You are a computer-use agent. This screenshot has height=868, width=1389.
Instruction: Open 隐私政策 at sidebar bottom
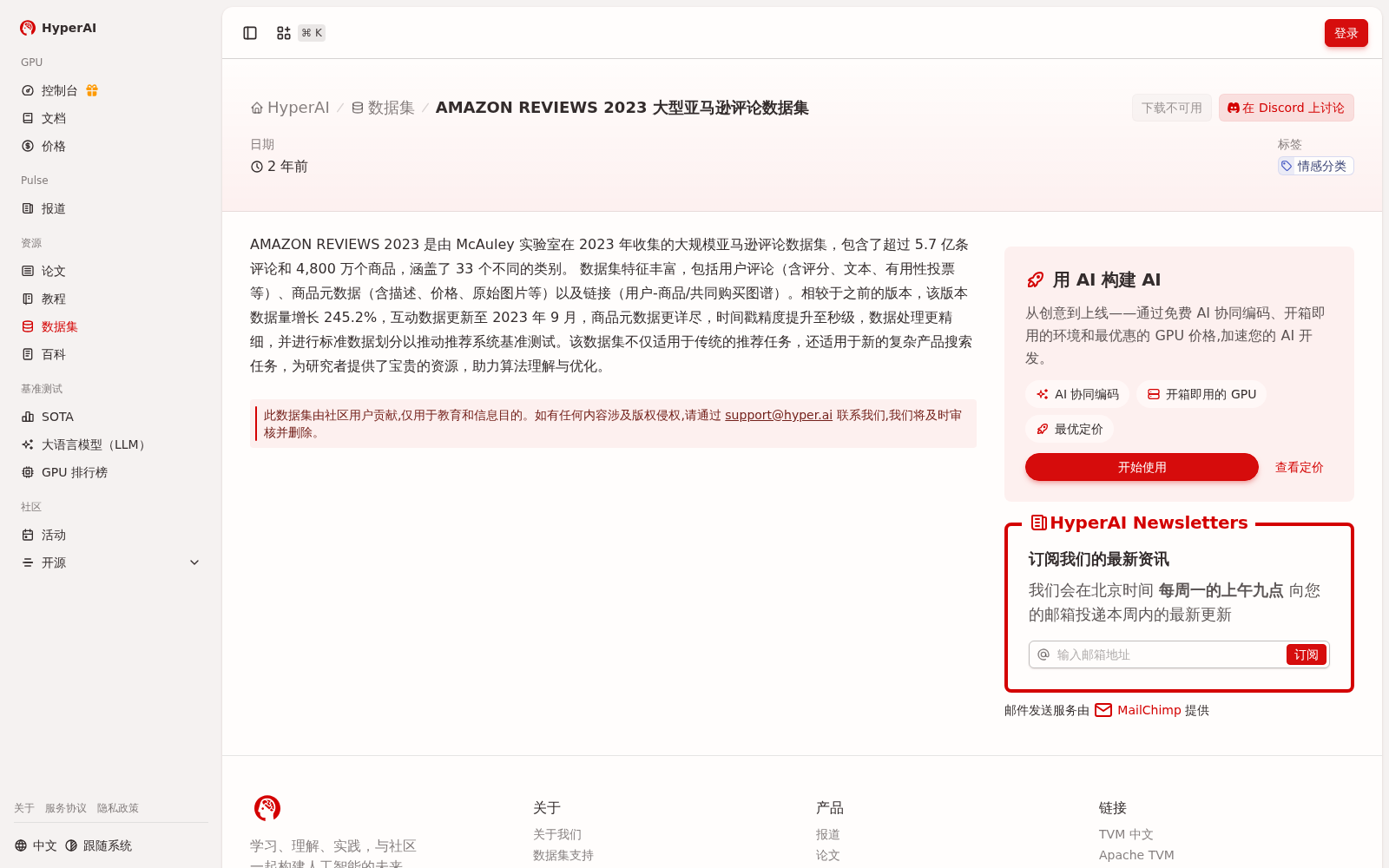click(118, 808)
